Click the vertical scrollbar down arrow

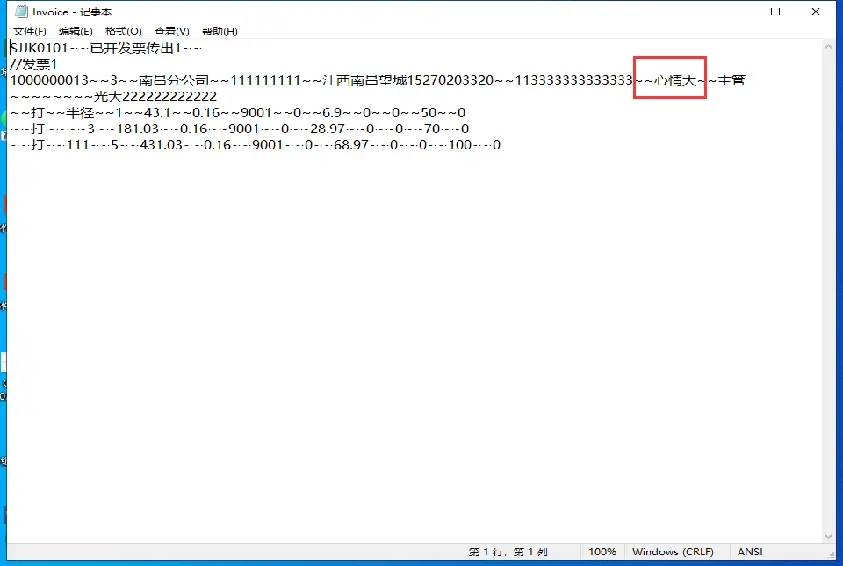point(828,536)
